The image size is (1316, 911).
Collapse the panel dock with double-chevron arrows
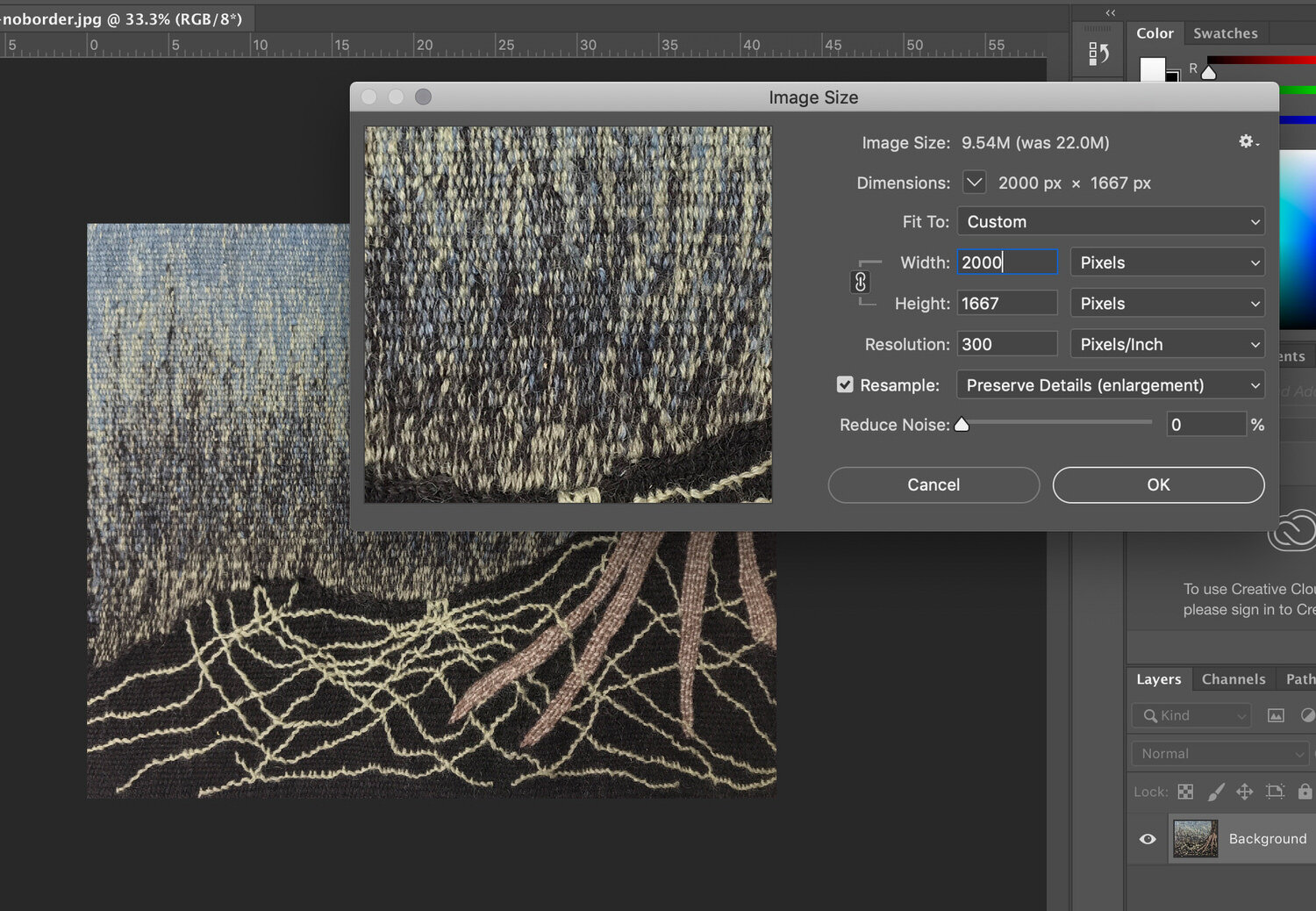pyautogui.click(x=1110, y=12)
